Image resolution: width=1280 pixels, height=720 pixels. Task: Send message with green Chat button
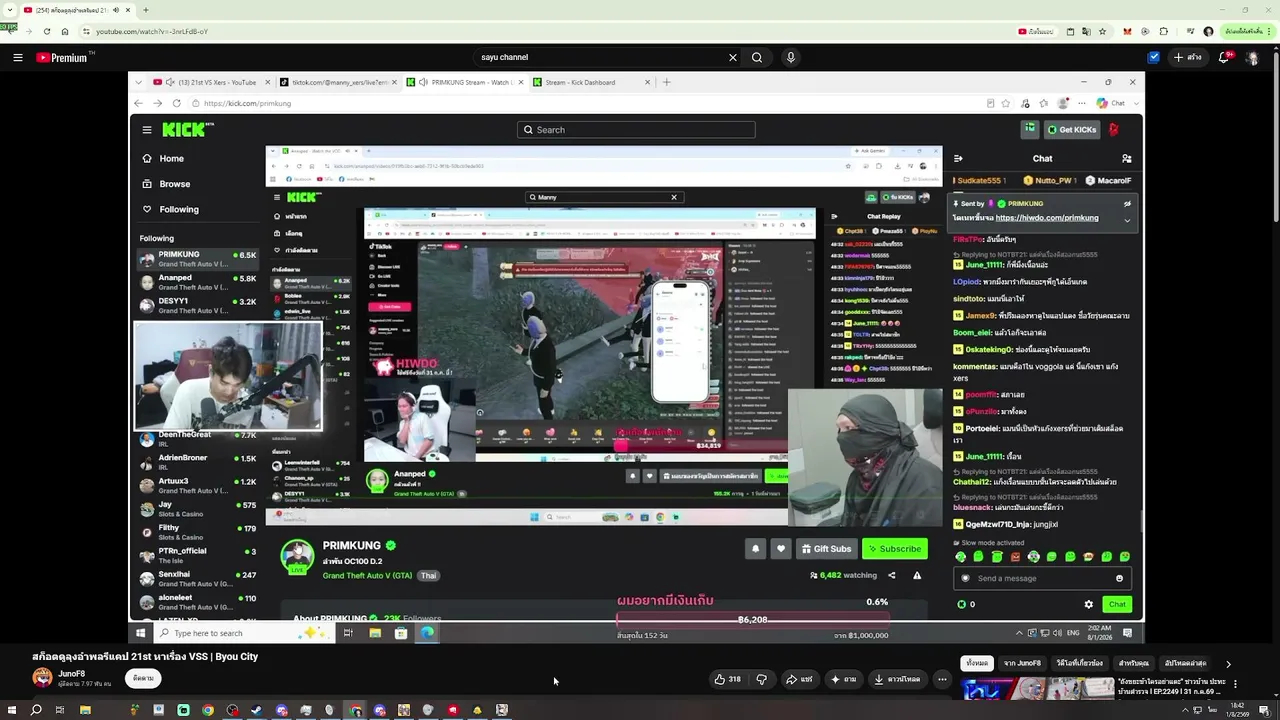pyautogui.click(x=1117, y=604)
